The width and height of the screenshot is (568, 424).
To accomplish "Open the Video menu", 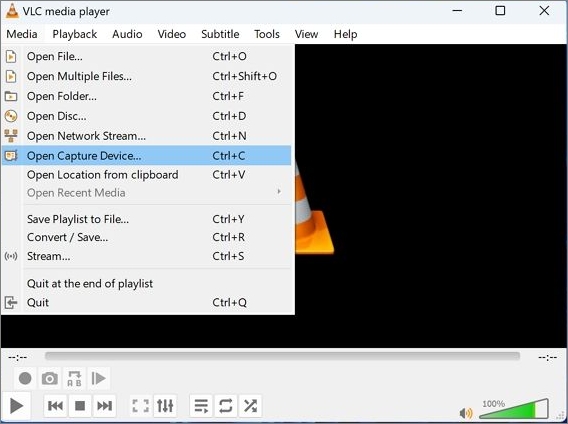I will [172, 34].
